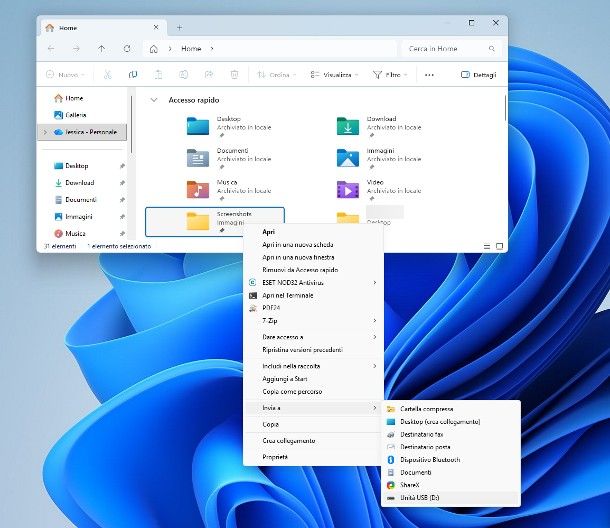This screenshot has width=610, height=528.
Task: Open the Musica folder tile
Action: coord(230,189)
